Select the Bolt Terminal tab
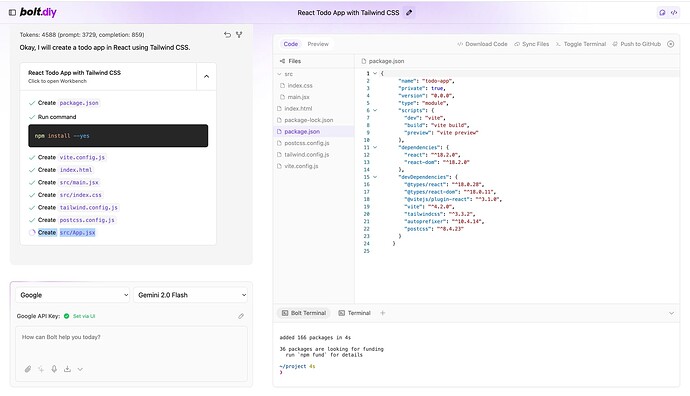Screen dimensions: 690x396 click(x=304, y=313)
